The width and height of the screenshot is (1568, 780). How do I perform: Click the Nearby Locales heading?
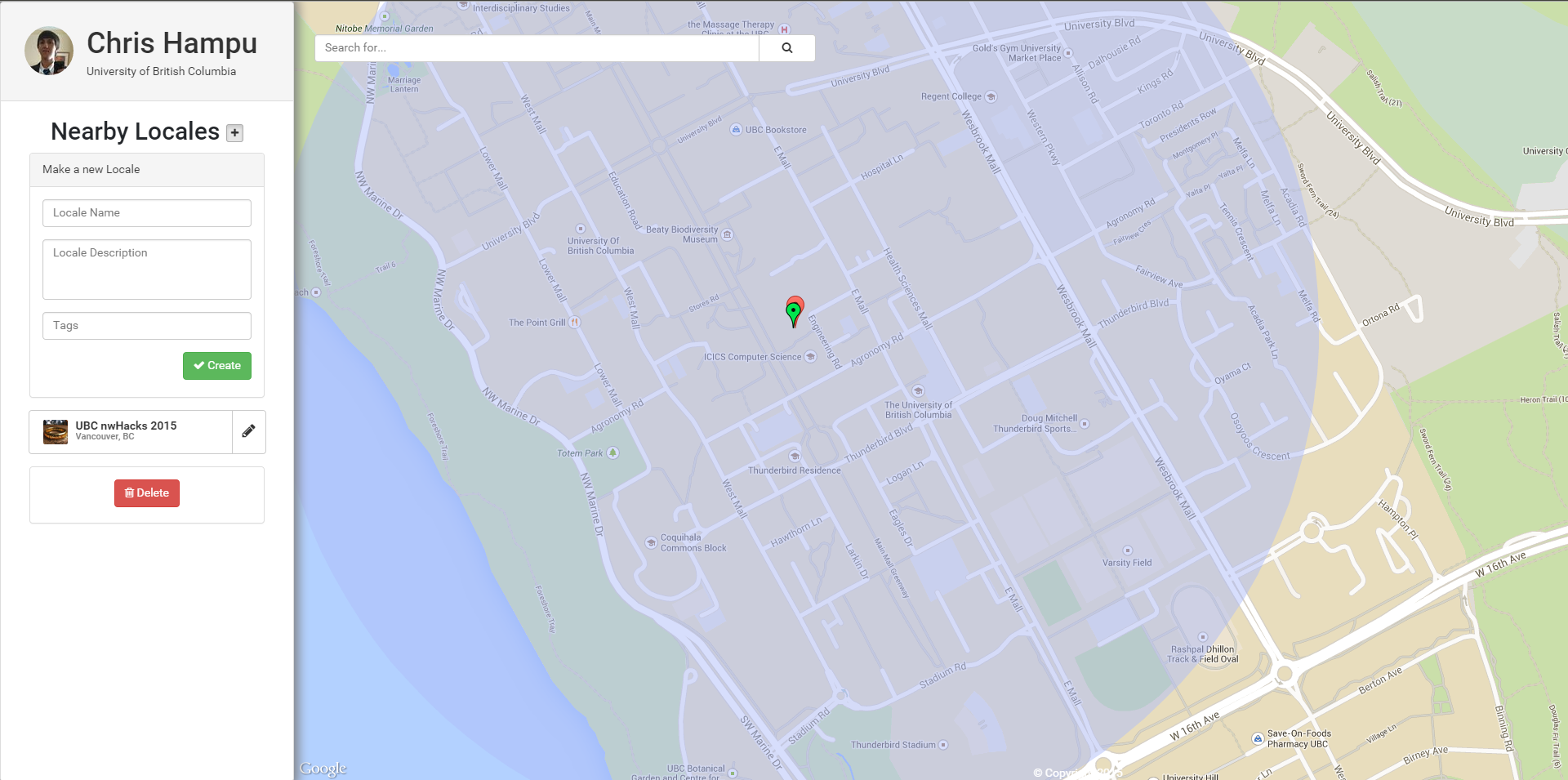(136, 131)
